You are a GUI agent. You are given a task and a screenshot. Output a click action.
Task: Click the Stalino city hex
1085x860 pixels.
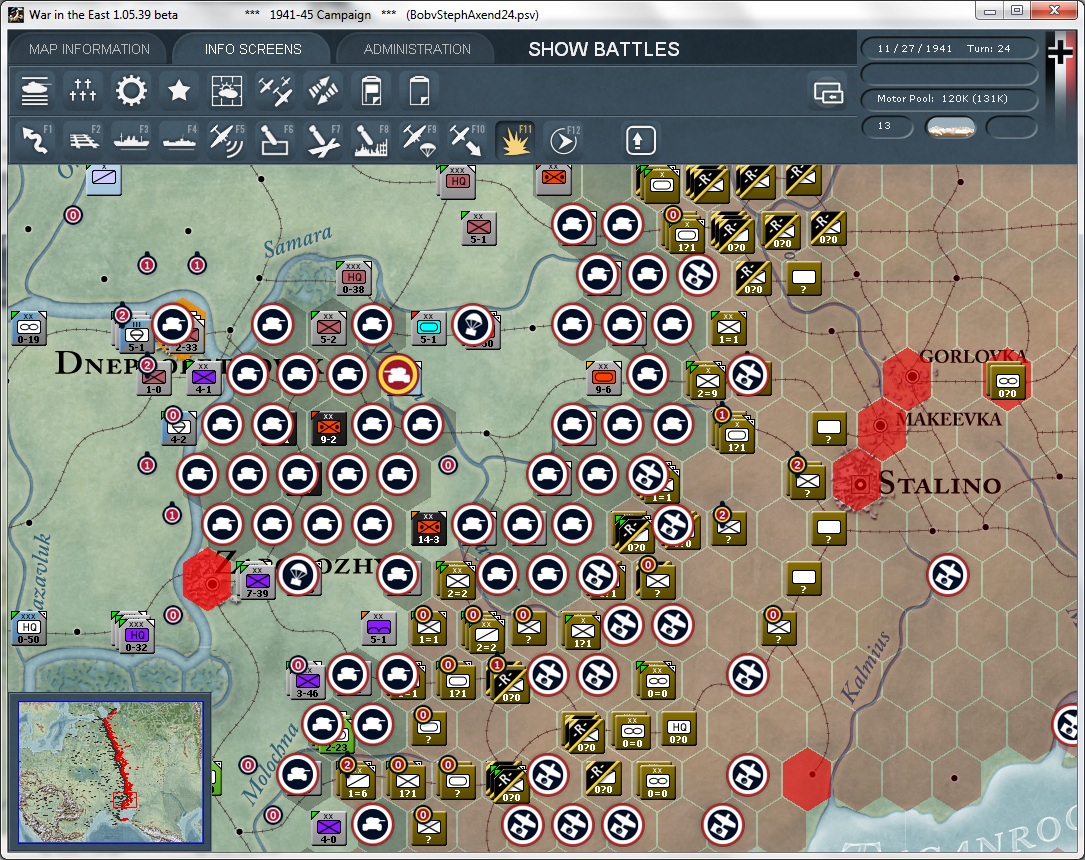(859, 482)
